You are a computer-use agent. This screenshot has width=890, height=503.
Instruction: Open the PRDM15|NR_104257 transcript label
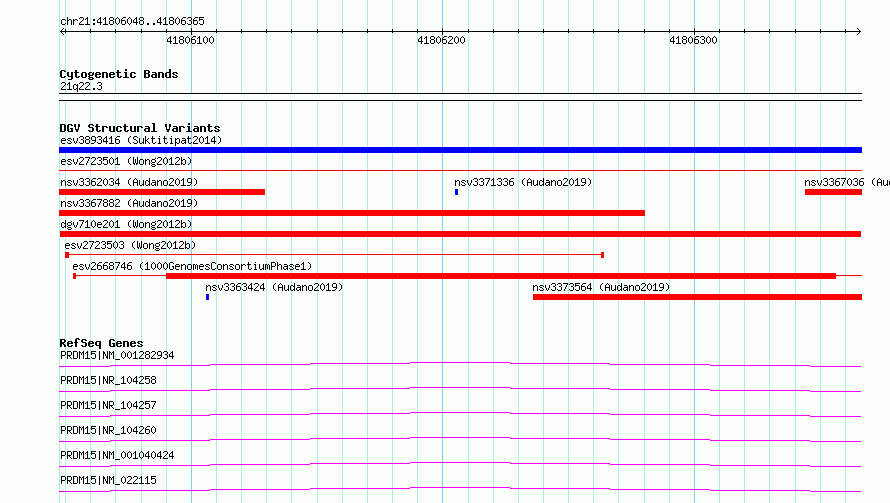(x=108, y=405)
